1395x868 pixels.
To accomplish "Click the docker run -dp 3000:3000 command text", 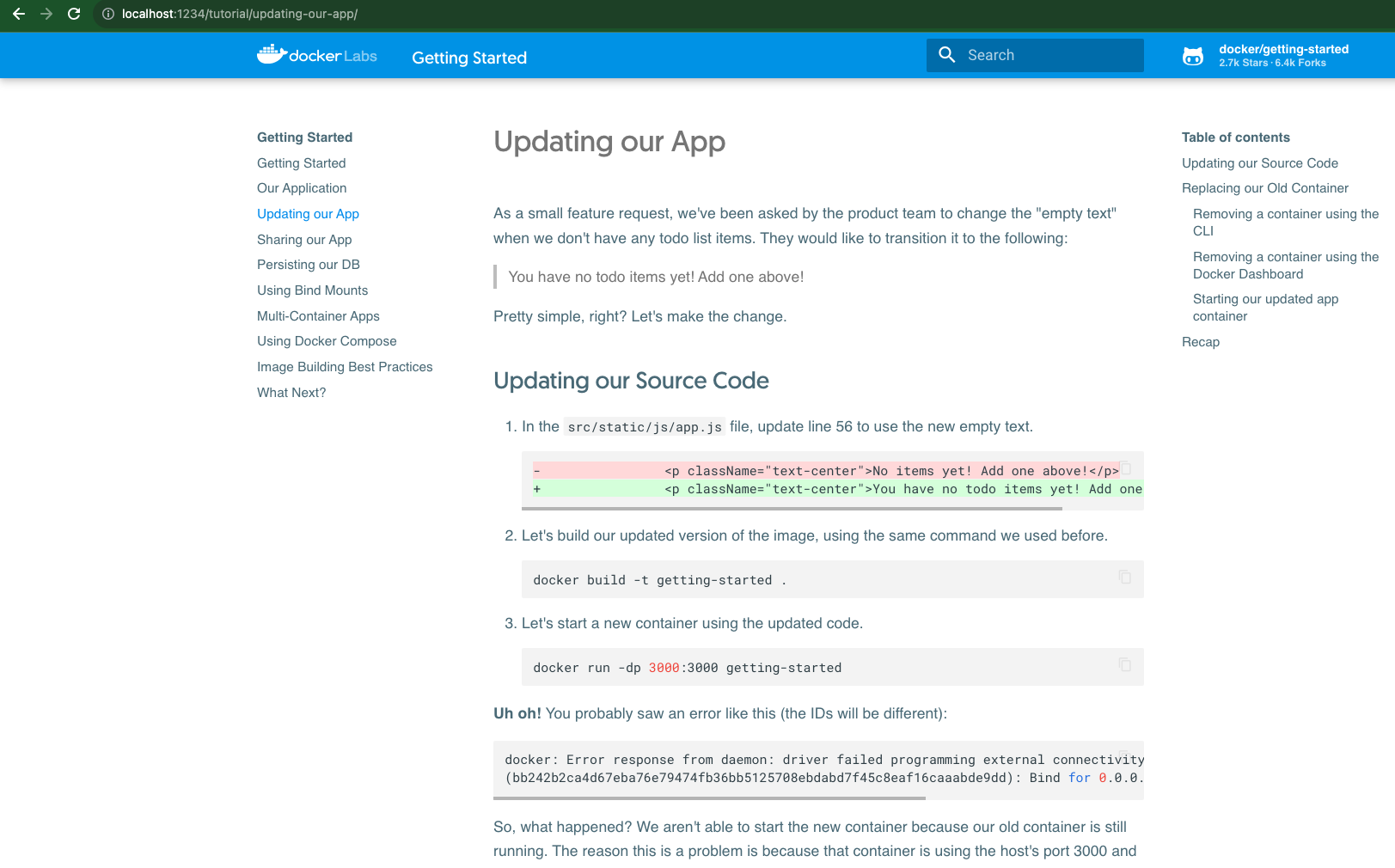I will point(687,668).
